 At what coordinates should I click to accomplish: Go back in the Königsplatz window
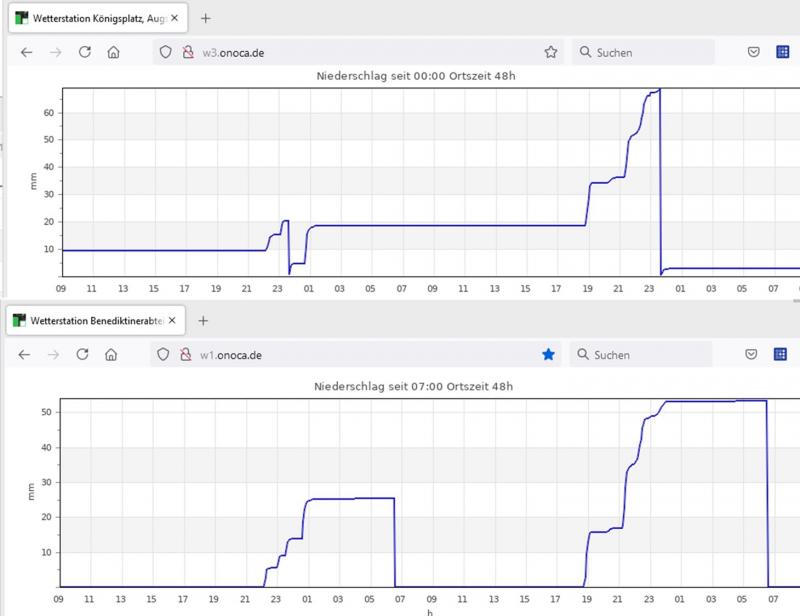coord(26,52)
